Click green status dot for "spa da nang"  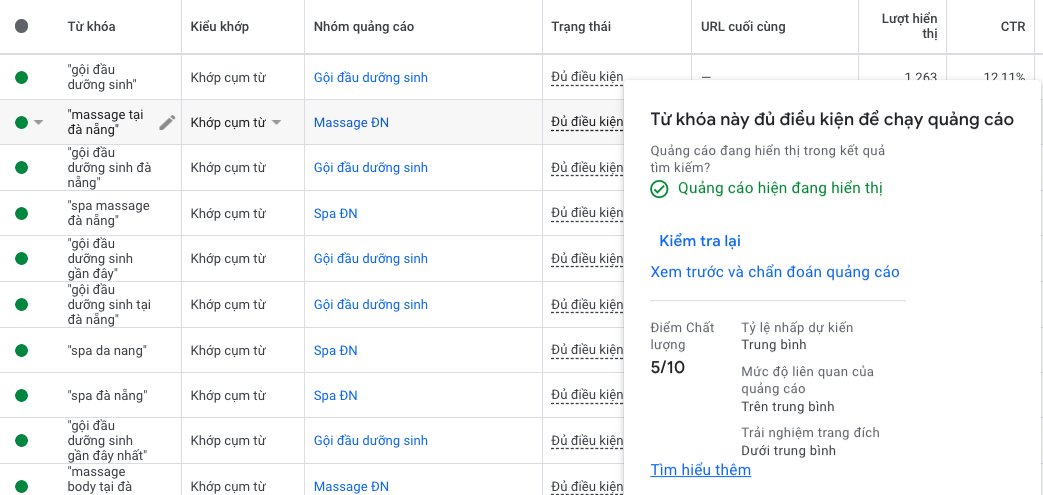coord(22,351)
